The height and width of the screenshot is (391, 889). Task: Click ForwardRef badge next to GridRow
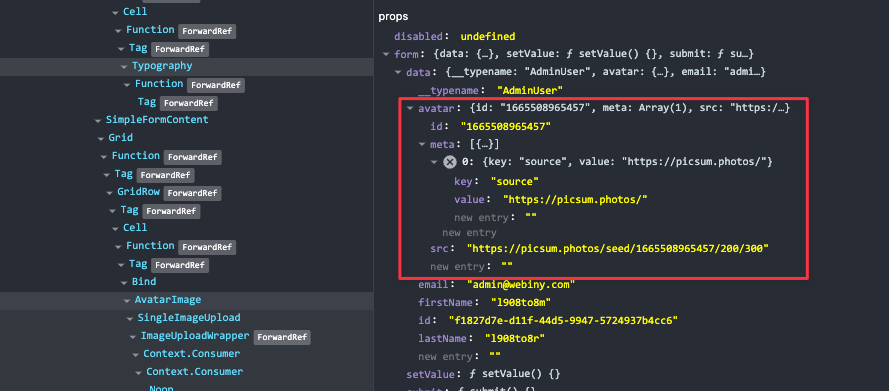pos(193,193)
